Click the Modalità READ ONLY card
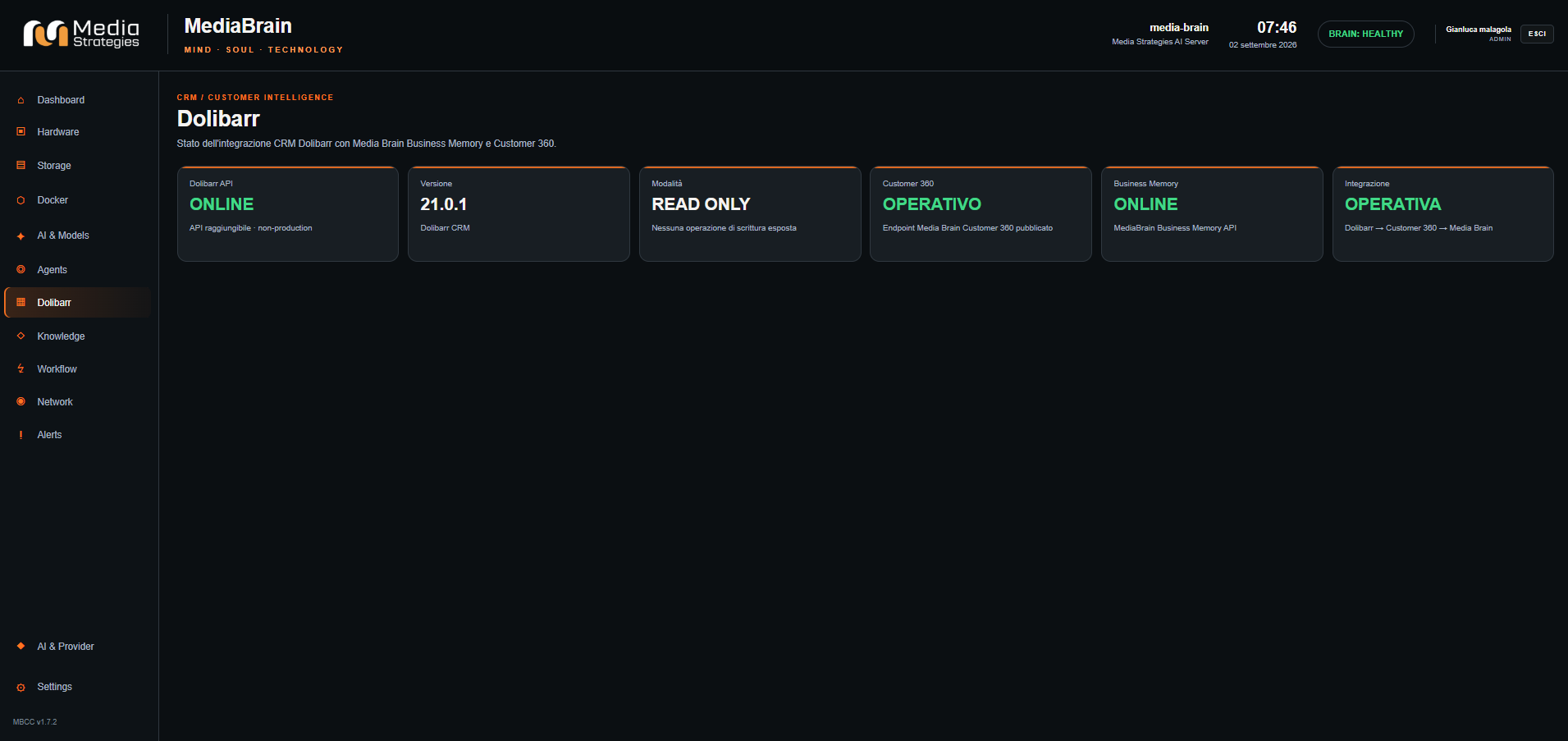1568x741 pixels. (750, 214)
